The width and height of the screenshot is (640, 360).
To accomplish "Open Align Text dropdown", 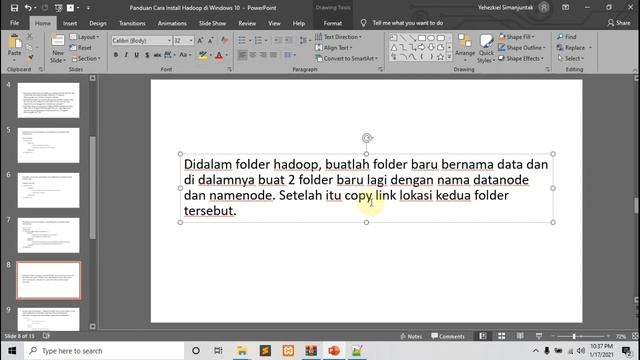I will point(334,48).
